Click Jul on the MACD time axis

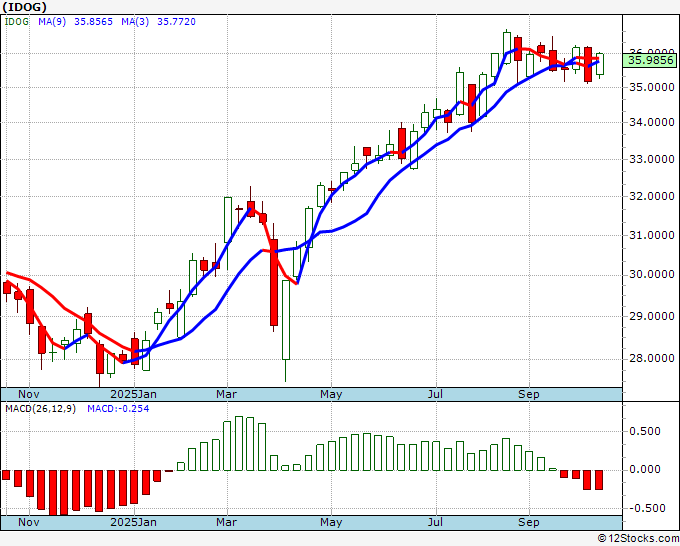435,522
